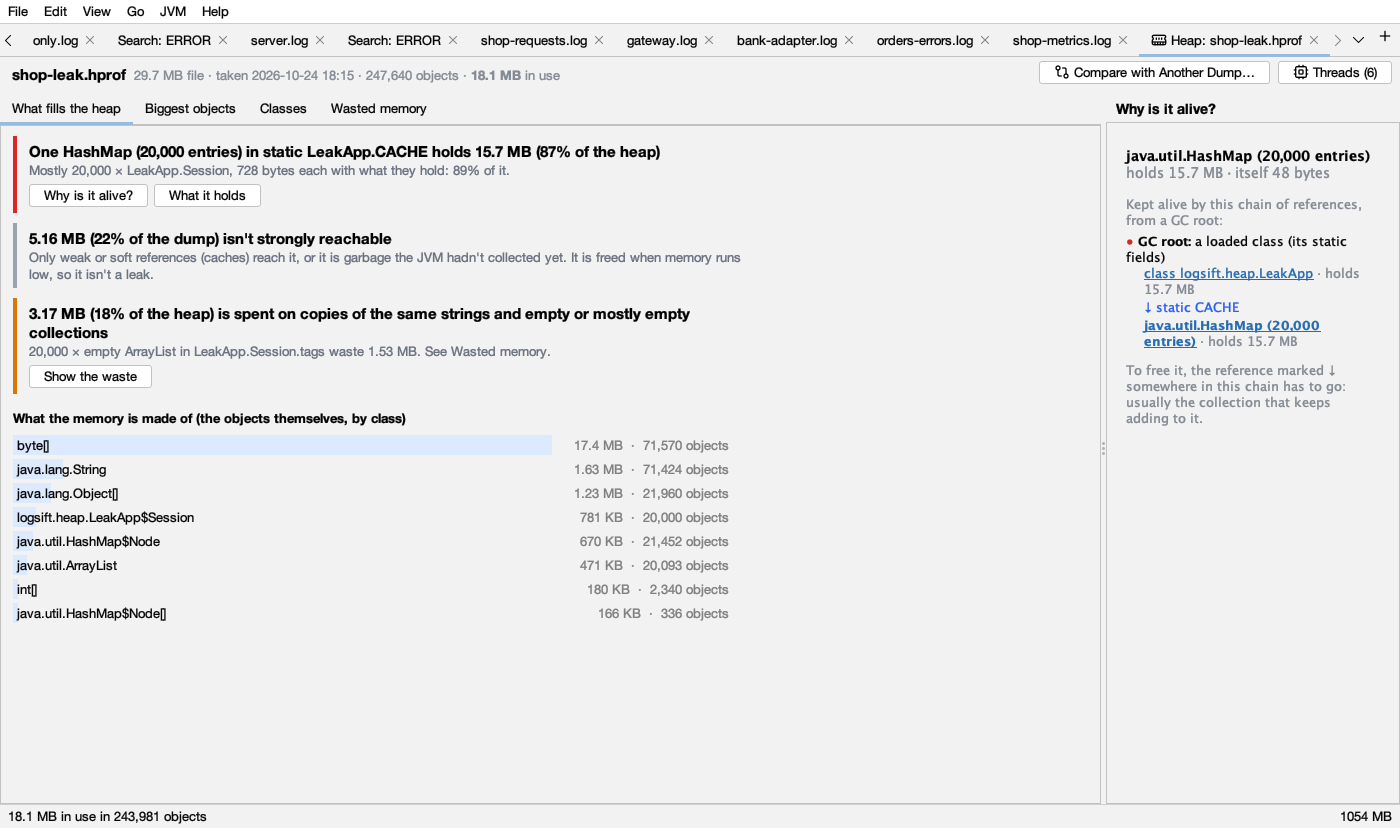Select the java.util.ArrayList class row
Viewport: 1400px width, 828px height.
click(x=372, y=566)
